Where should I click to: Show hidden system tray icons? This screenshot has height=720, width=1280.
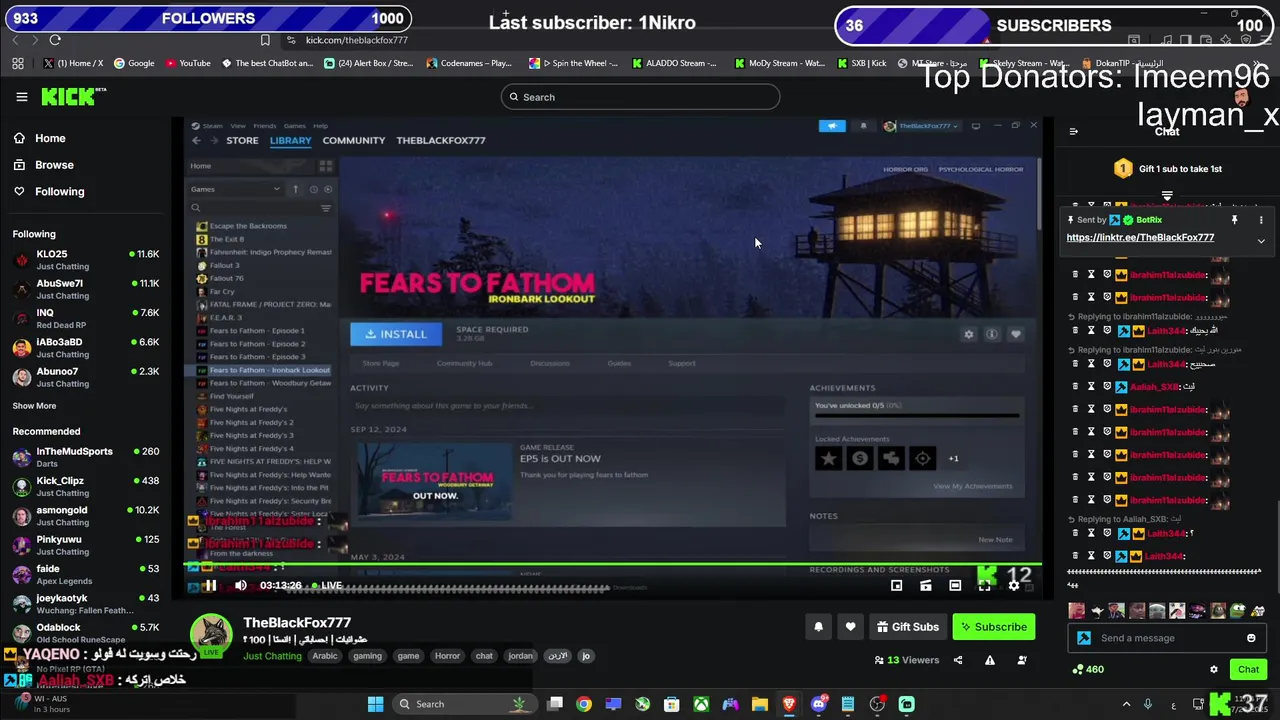[x=1126, y=704]
